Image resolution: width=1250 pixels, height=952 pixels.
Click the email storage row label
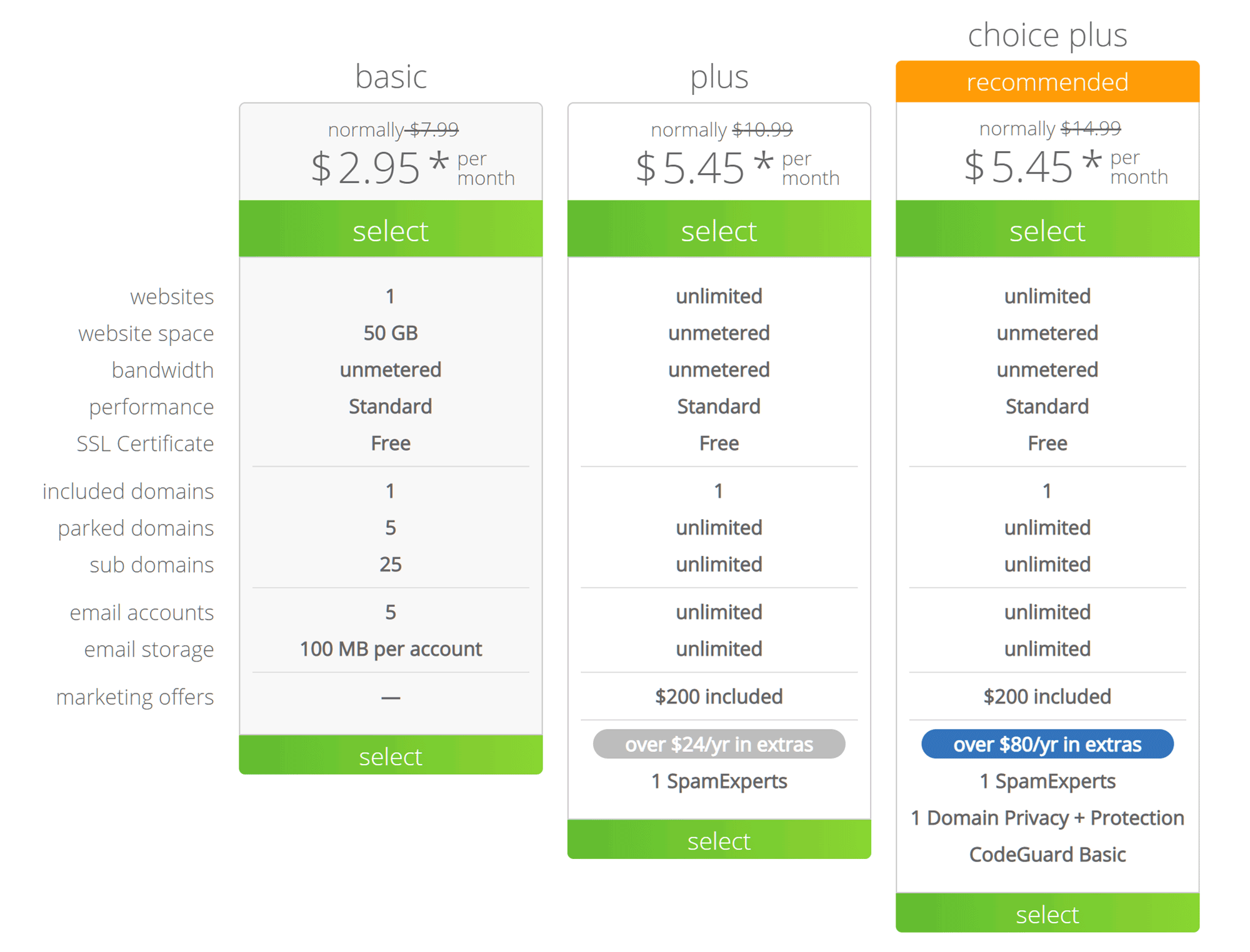tap(148, 649)
